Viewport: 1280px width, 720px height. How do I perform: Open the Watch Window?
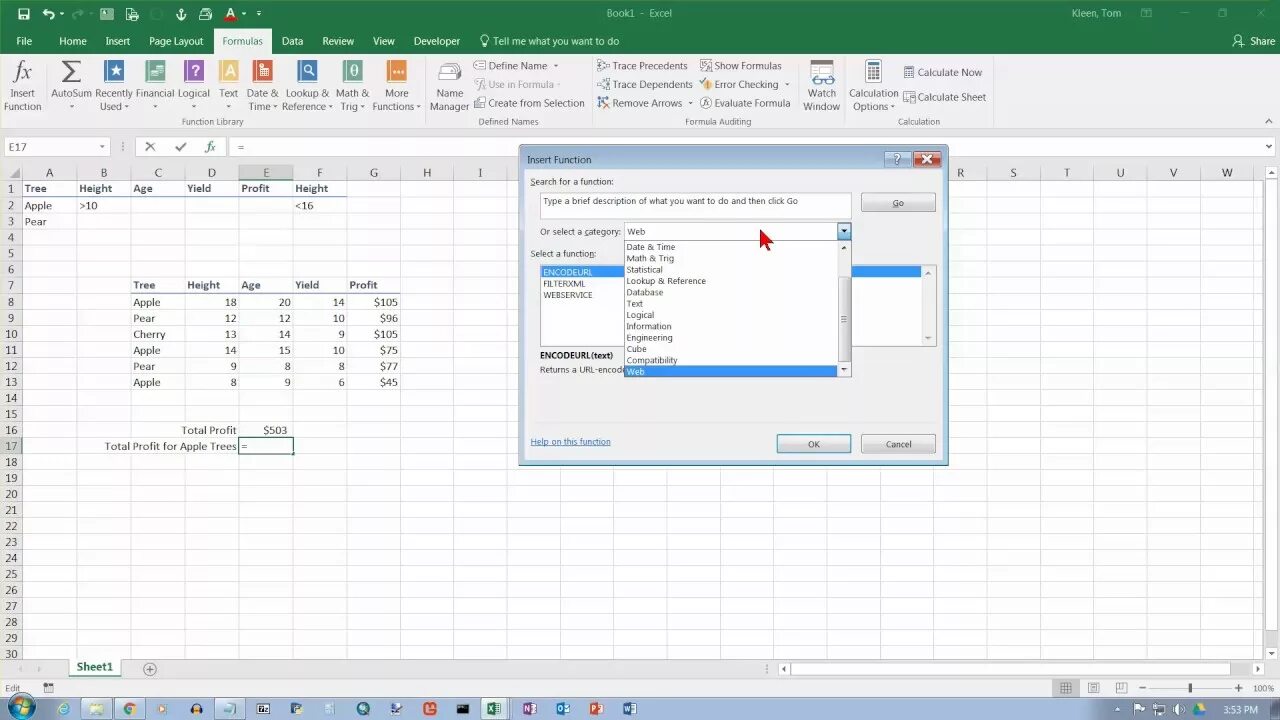822,87
